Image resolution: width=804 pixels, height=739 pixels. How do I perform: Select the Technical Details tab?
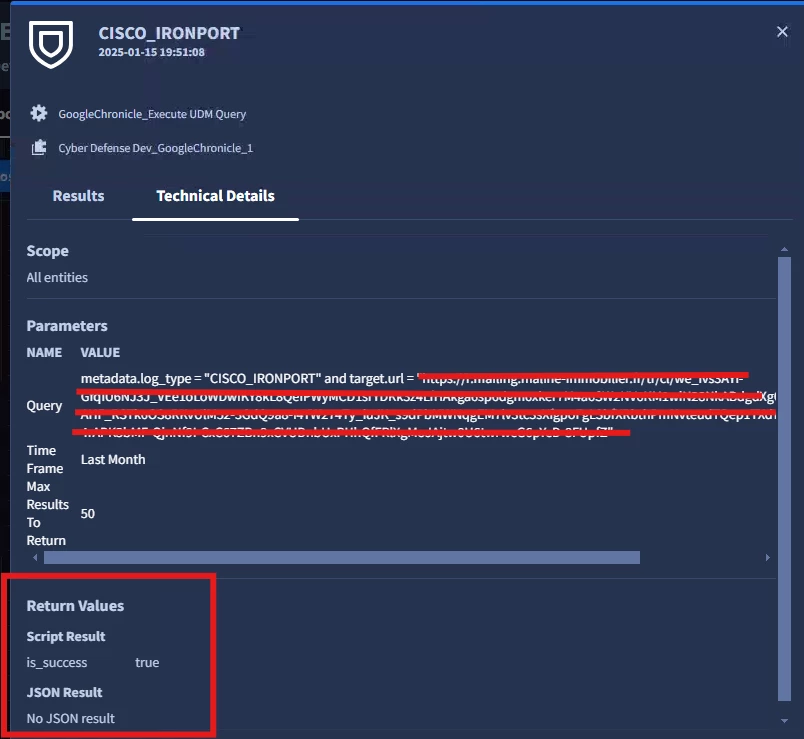[215, 196]
